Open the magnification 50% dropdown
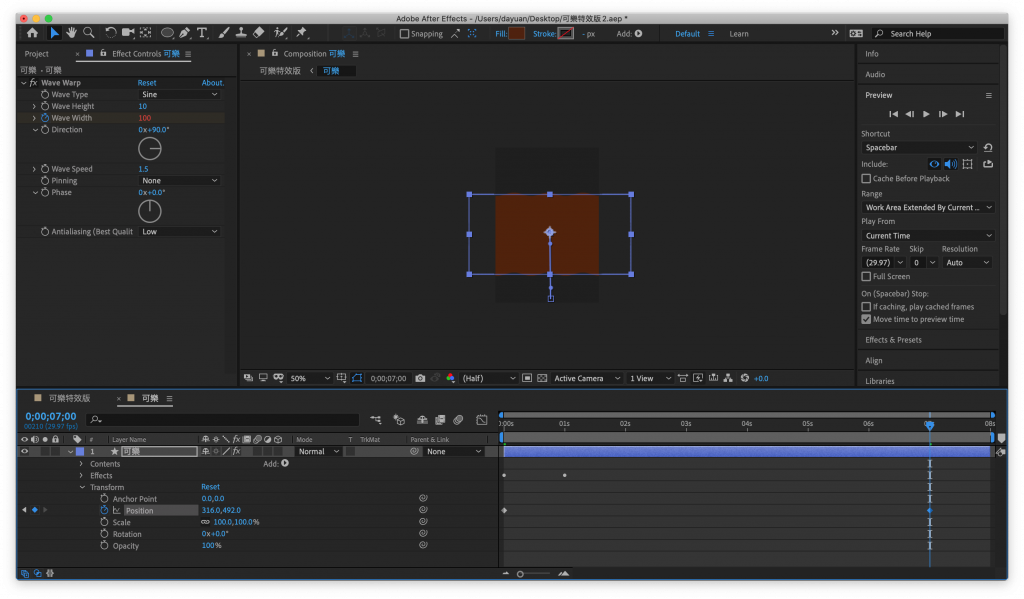The height and width of the screenshot is (599, 1024). pyautogui.click(x=310, y=379)
